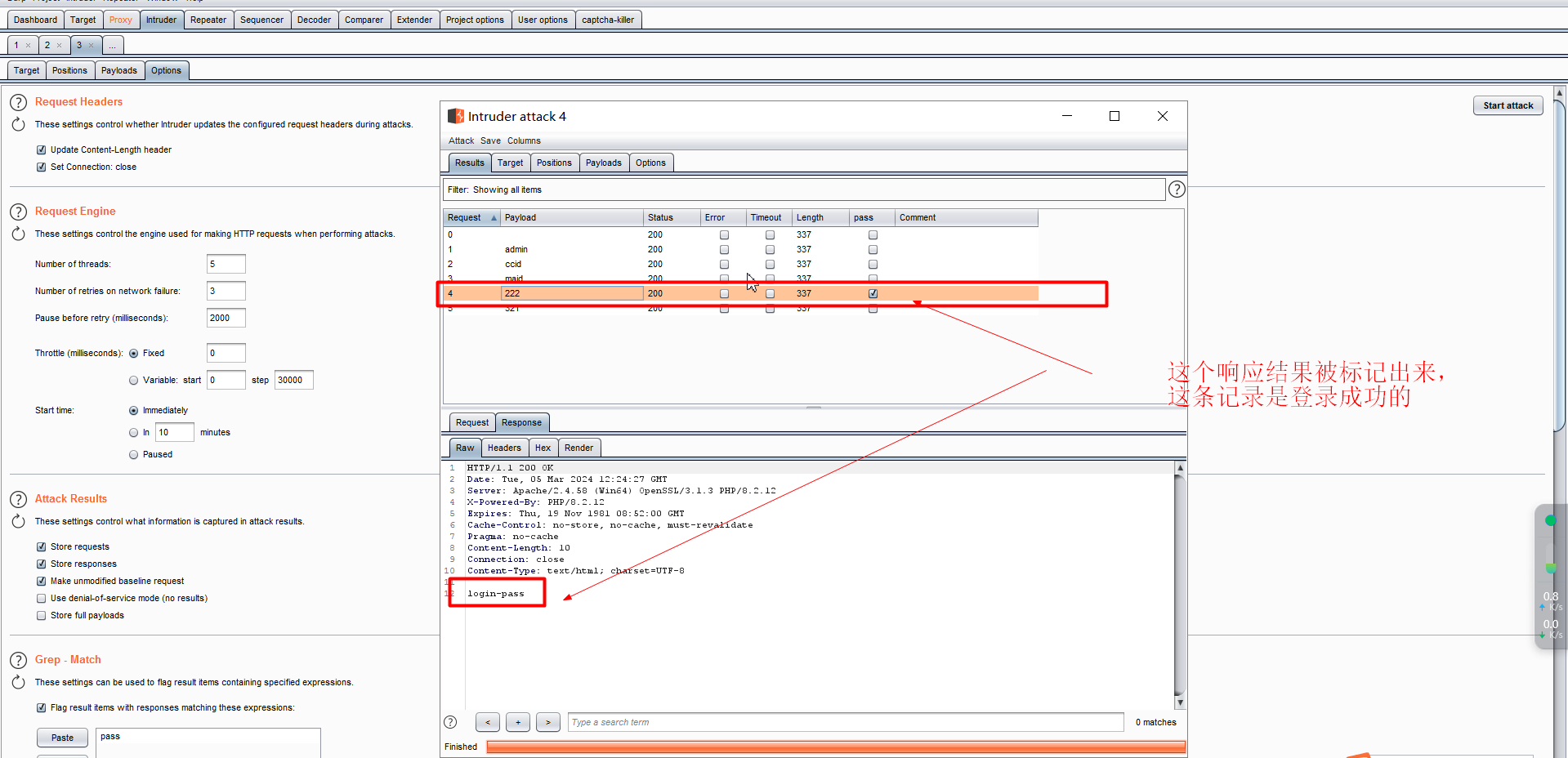1568x758 pixels.
Task: Reset Request Engine settings to default
Action: (x=18, y=234)
